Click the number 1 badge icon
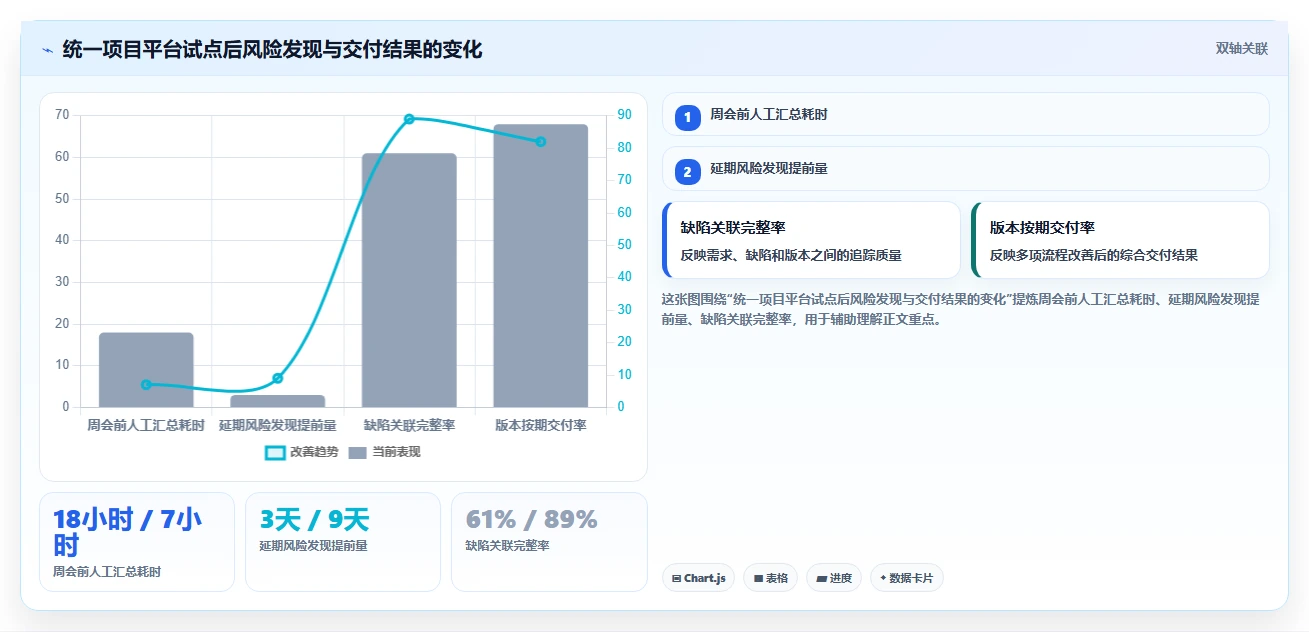 [x=687, y=117]
